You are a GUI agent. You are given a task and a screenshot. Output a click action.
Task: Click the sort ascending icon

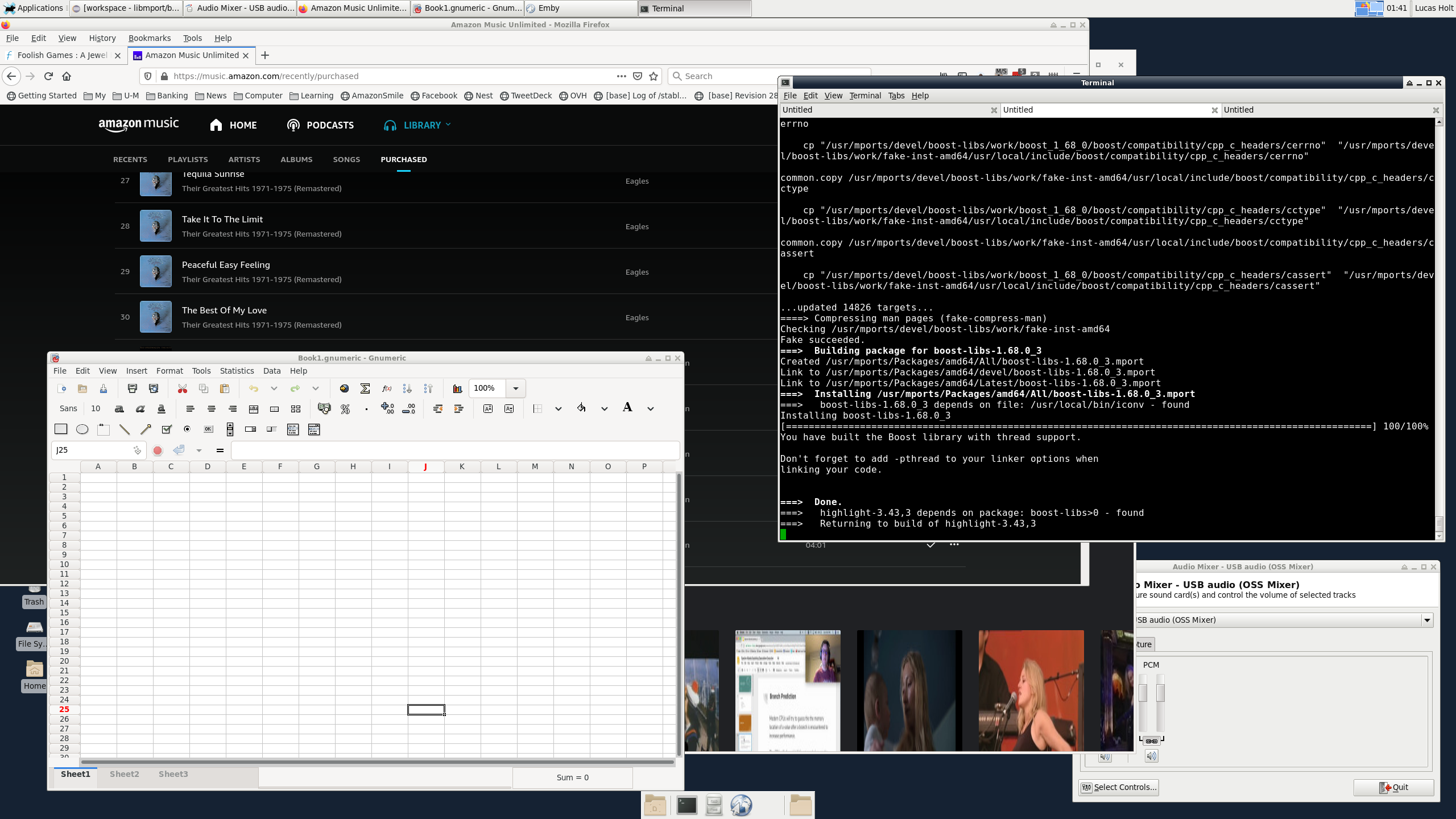coord(407,388)
